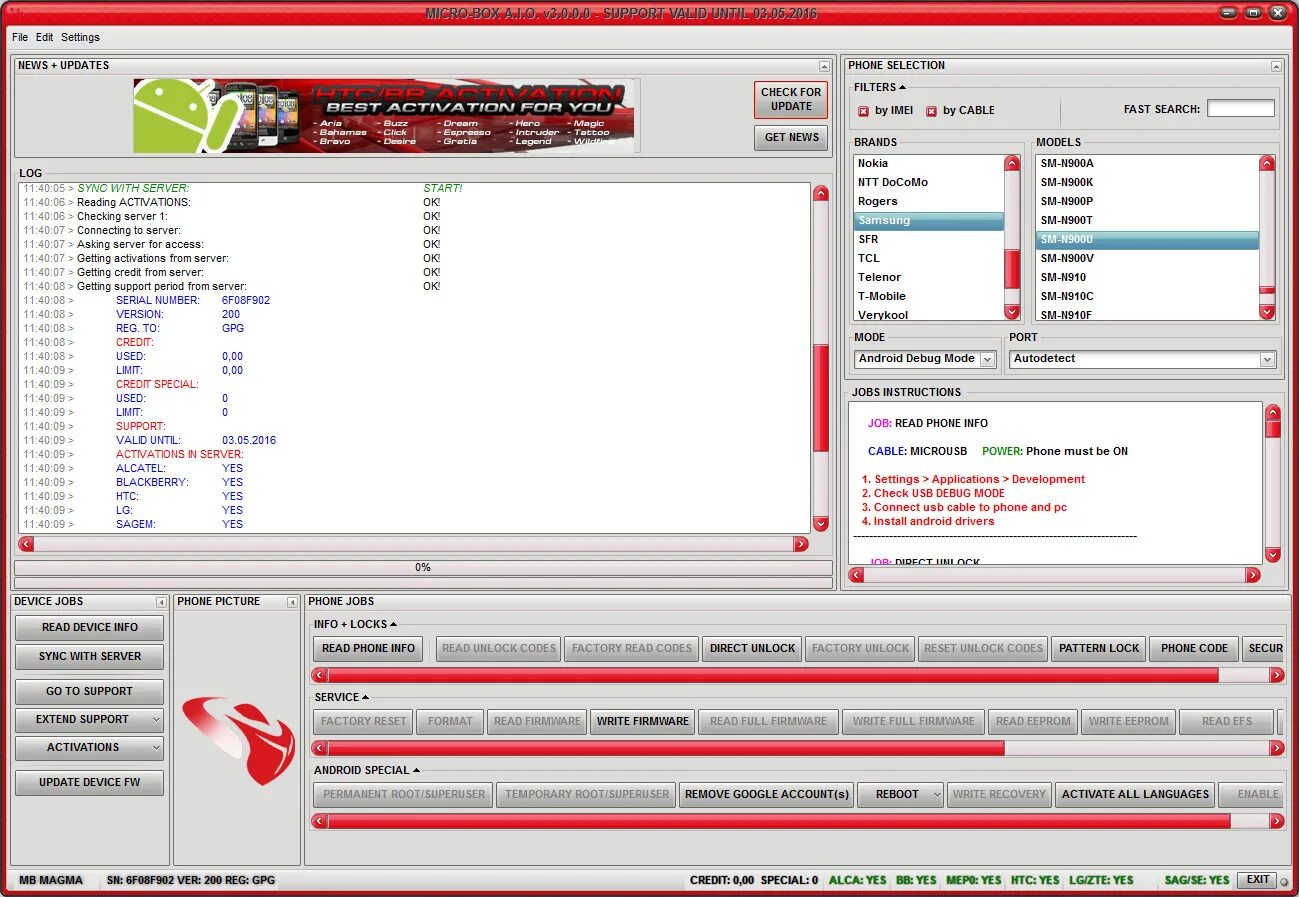Click Sync With Server button

[x=90, y=657]
